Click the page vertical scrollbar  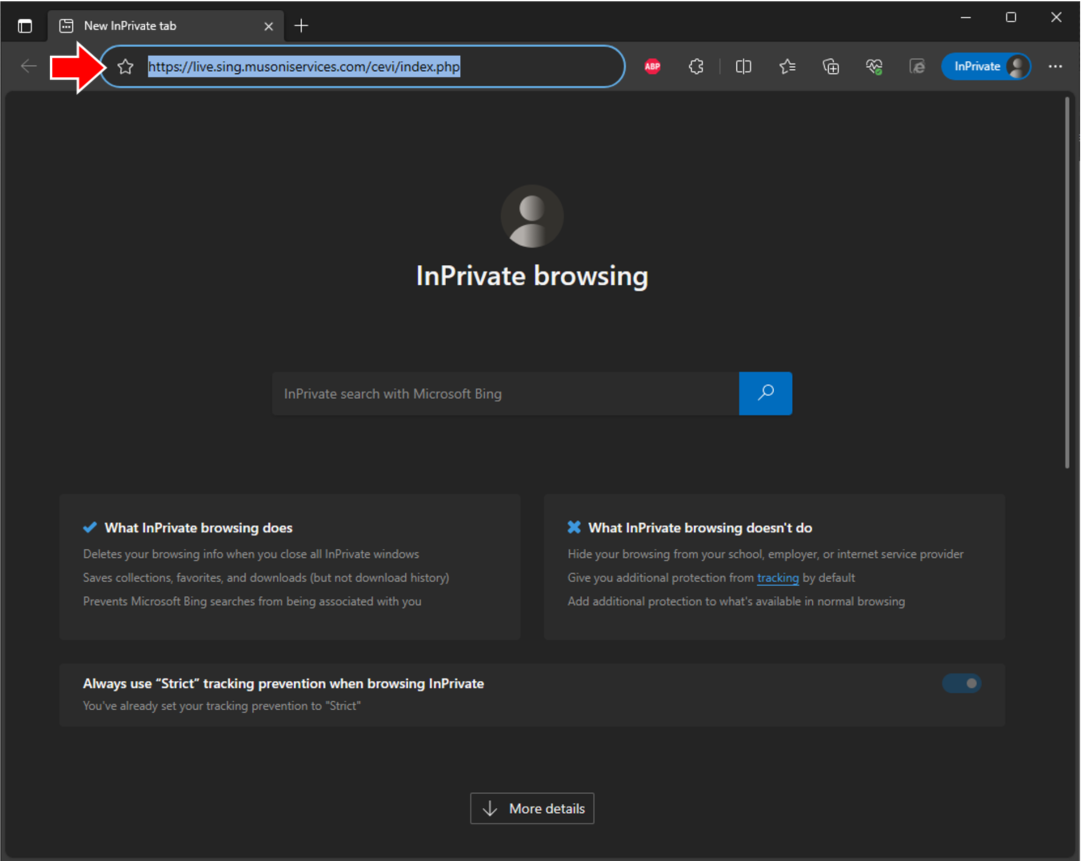pyautogui.click(x=1067, y=283)
